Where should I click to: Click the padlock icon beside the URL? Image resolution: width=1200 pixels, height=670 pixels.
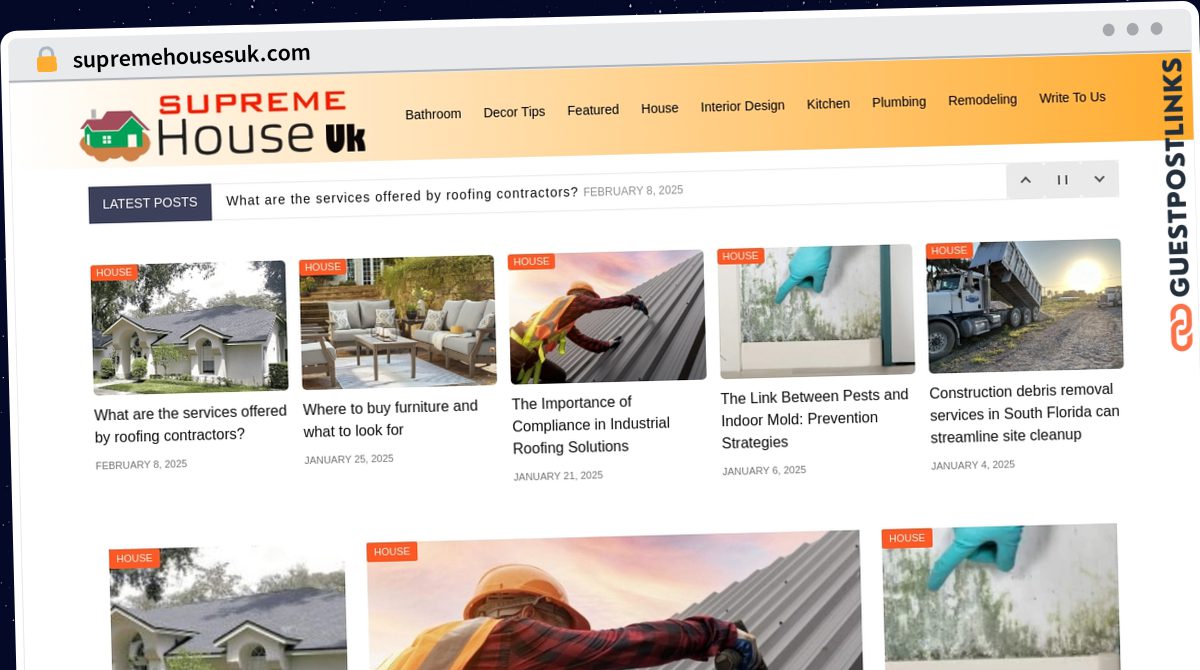(47, 60)
